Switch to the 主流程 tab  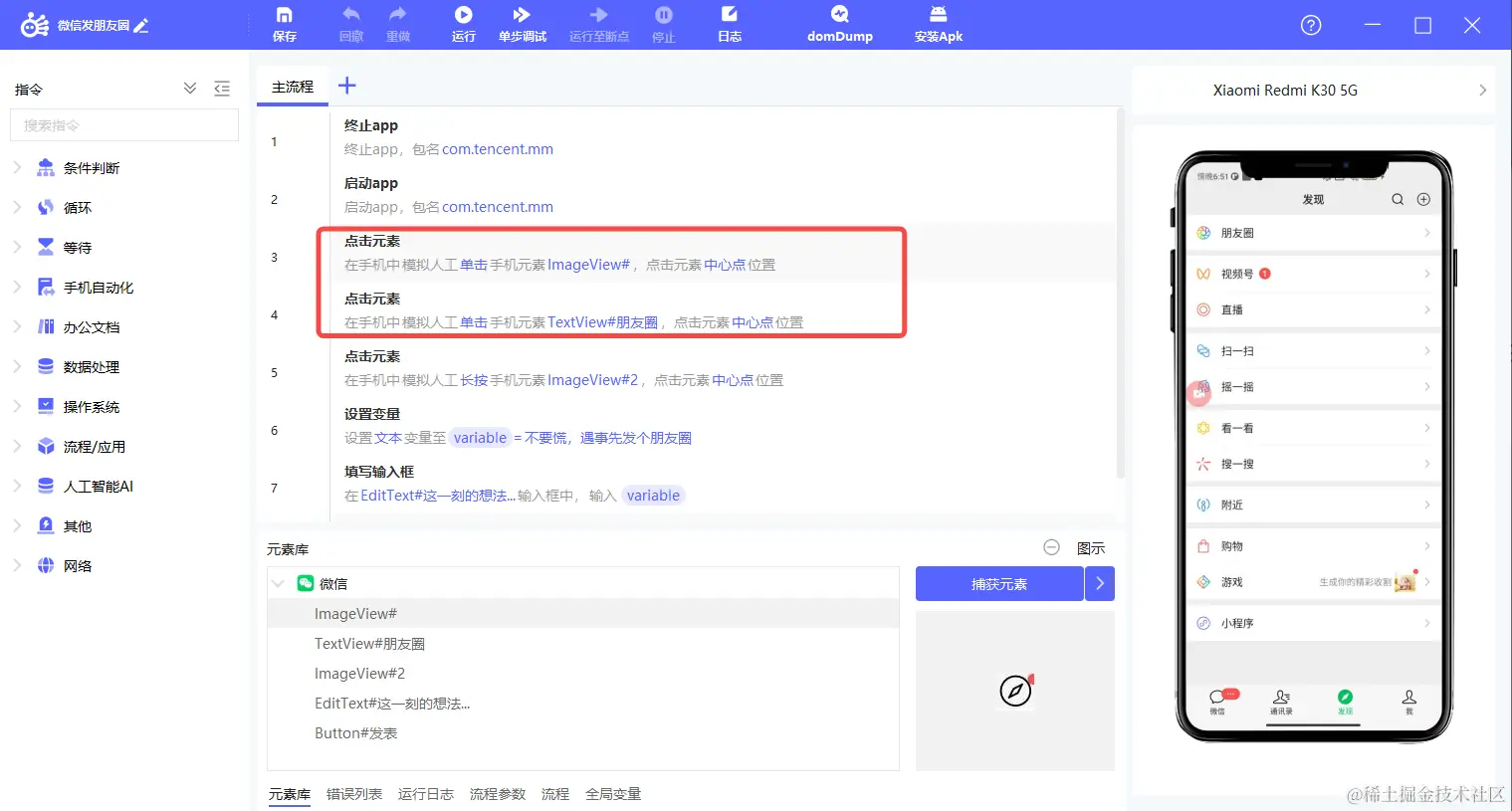click(x=293, y=88)
